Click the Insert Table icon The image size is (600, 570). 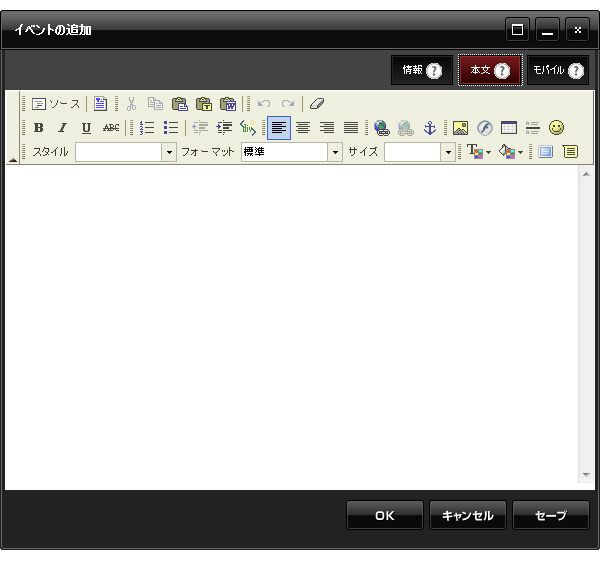point(509,128)
